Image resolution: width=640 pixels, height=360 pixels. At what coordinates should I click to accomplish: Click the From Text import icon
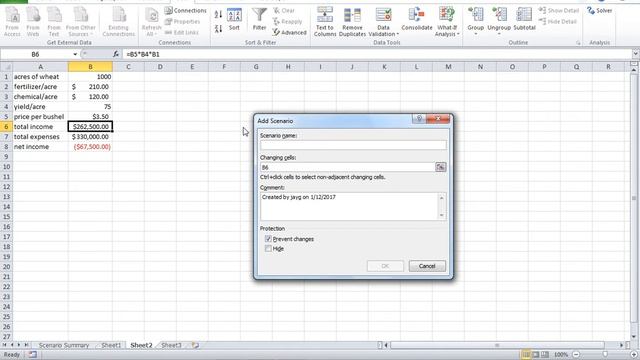[x=54, y=22]
